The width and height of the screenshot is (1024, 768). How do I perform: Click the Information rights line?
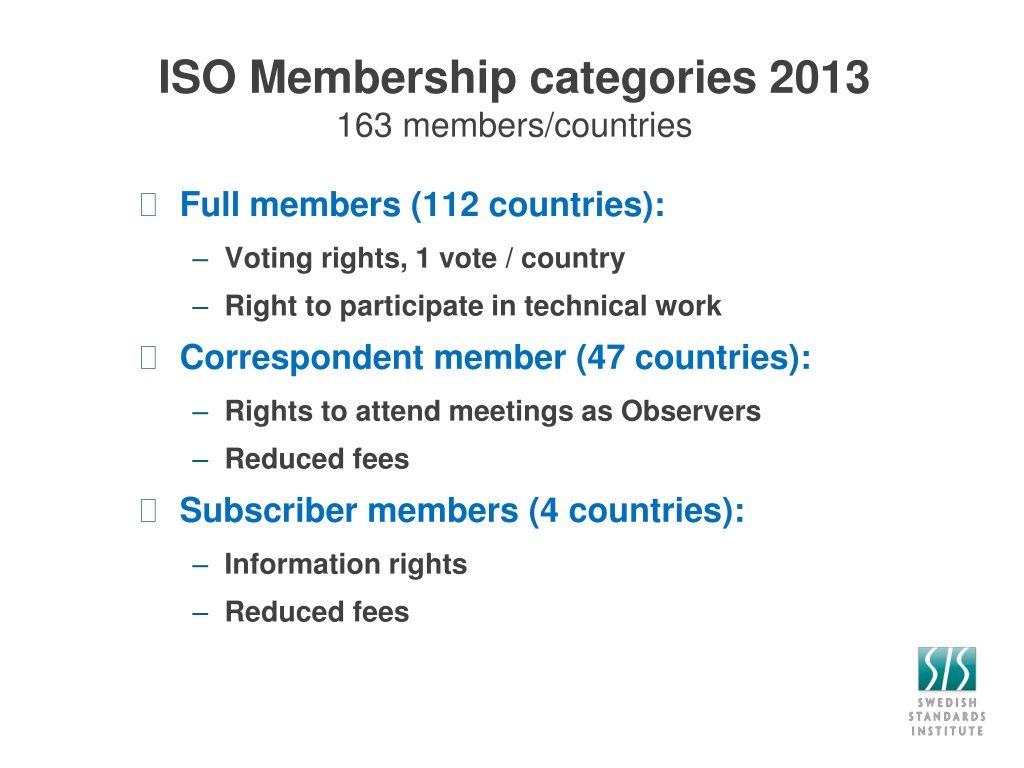pos(345,564)
